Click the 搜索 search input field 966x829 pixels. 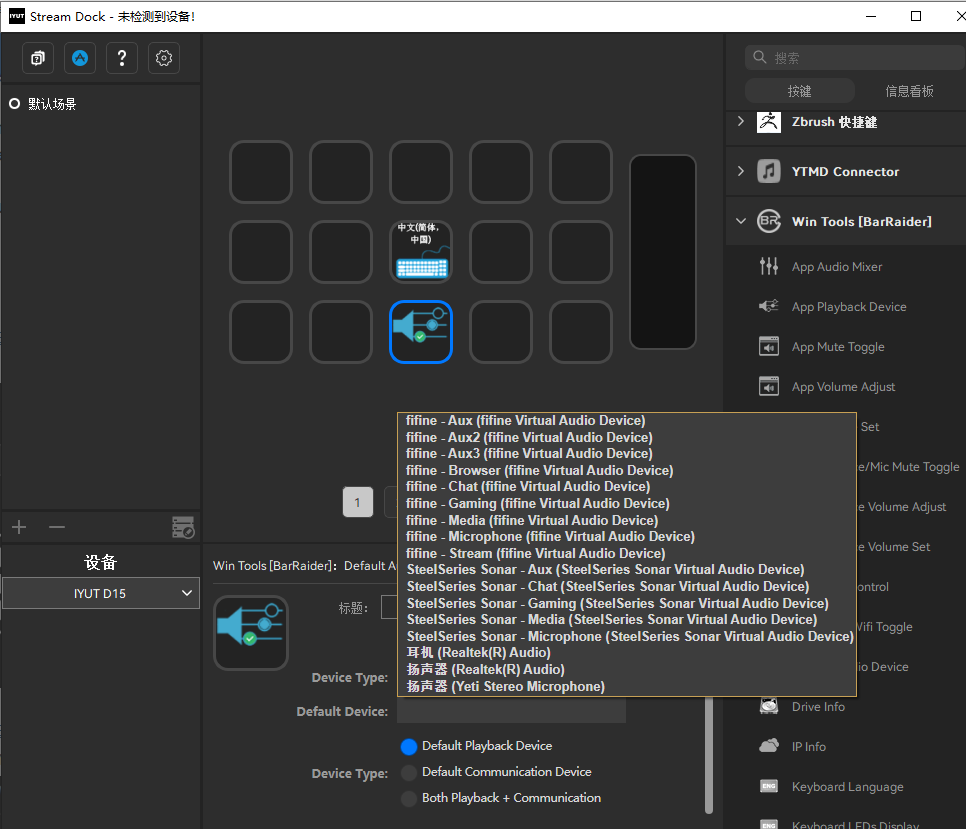pyautogui.click(x=854, y=57)
